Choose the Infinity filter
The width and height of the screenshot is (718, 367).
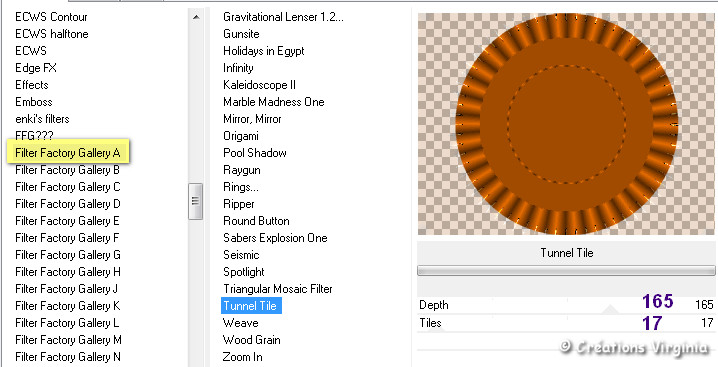[238, 68]
